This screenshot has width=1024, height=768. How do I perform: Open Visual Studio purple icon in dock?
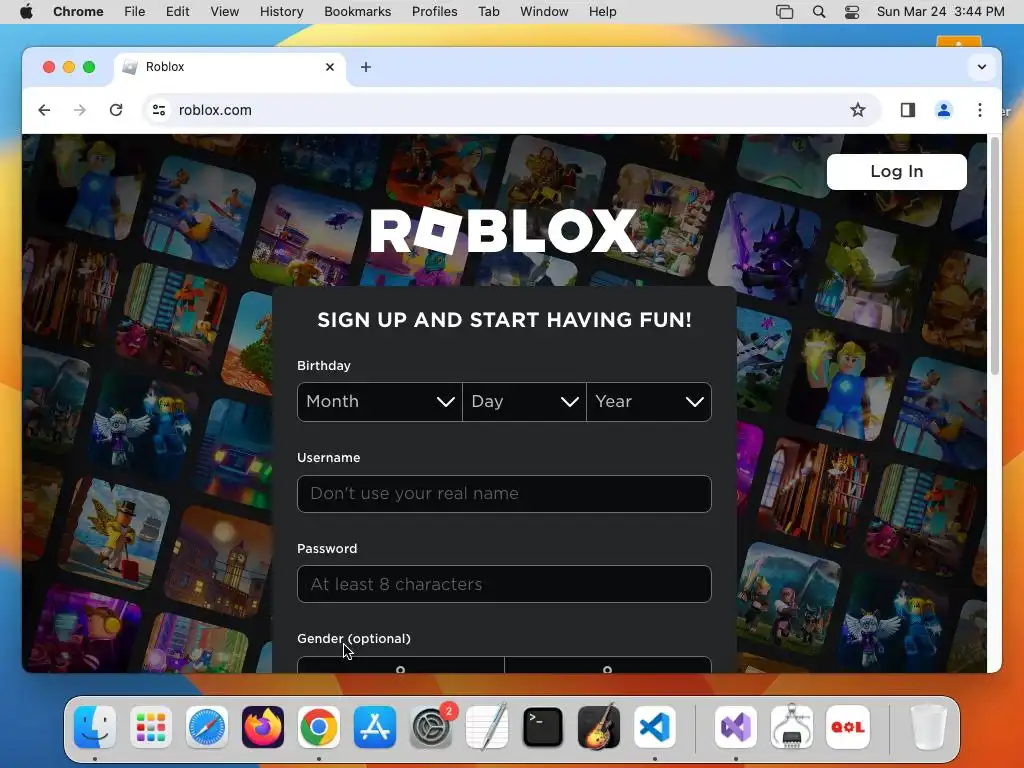pyautogui.click(x=736, y=727)
